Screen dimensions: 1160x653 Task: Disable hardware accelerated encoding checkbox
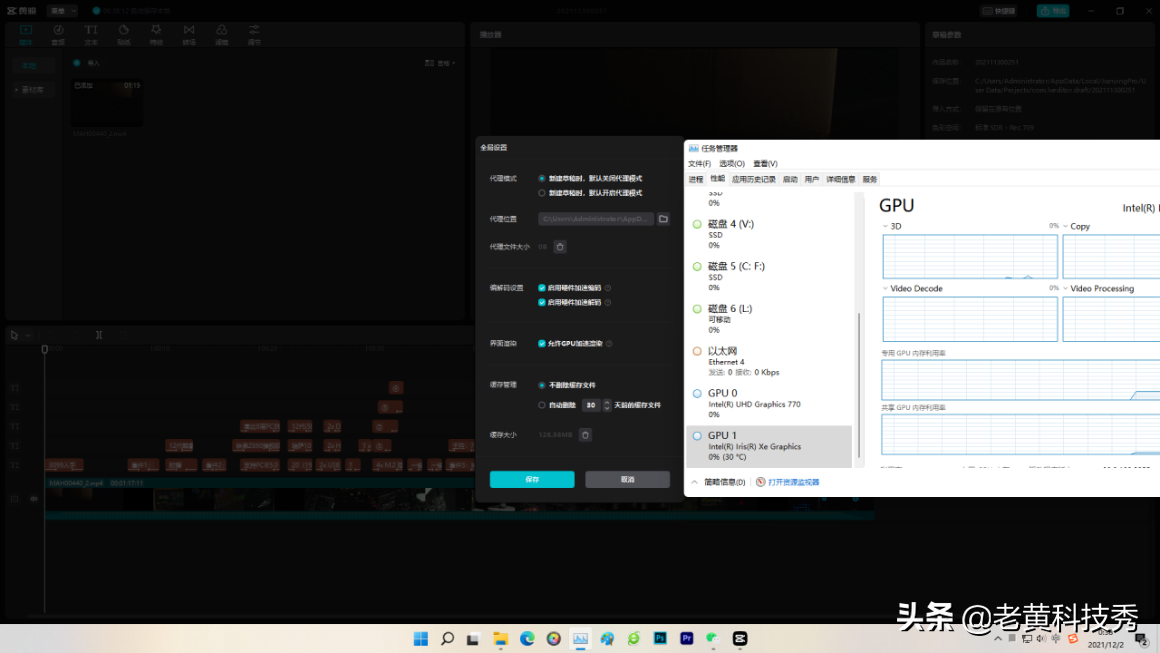[x=542, y=288]
